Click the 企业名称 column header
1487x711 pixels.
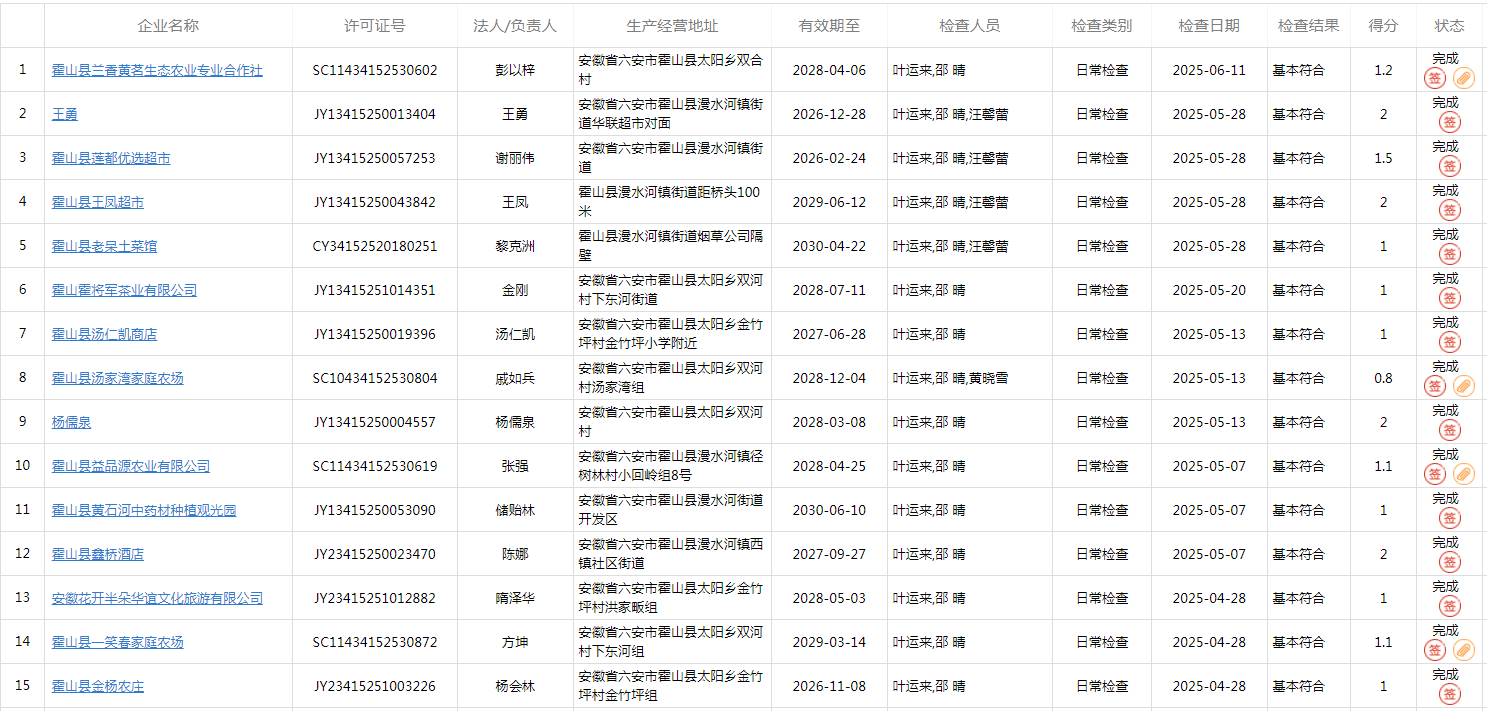pyautogui.click(x=168, y=26)
